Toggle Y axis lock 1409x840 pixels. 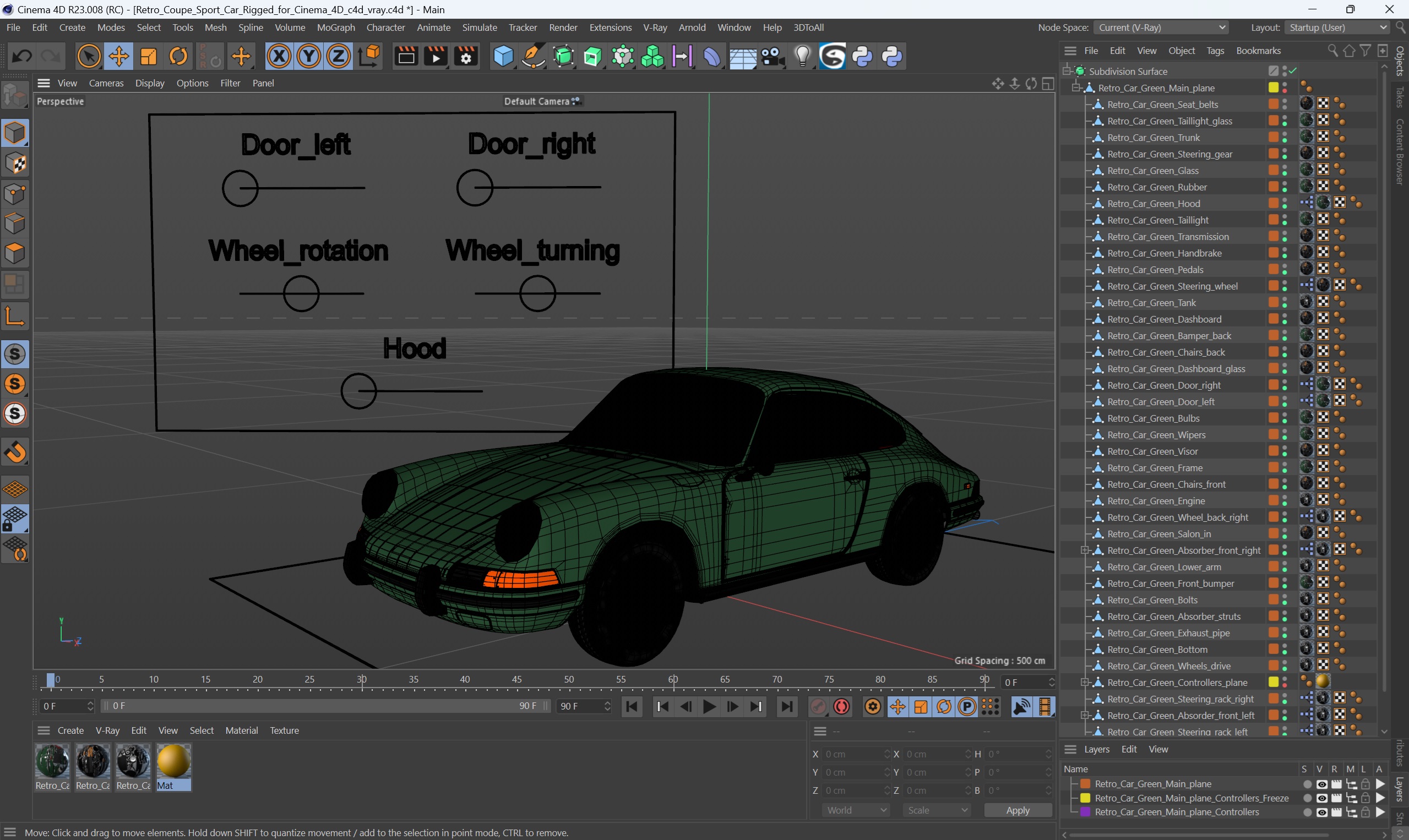click(x=309, y=57)
